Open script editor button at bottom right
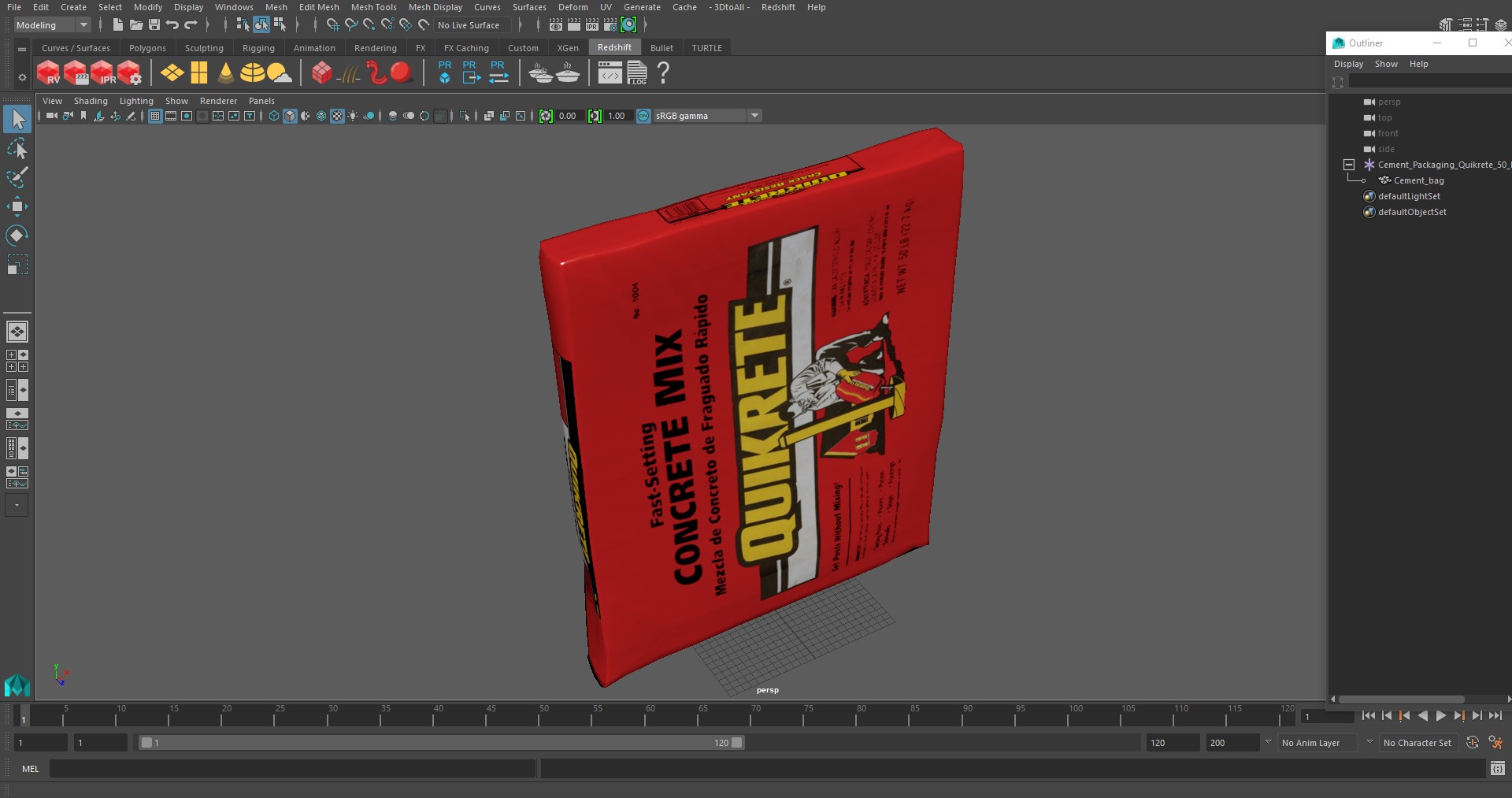 pos(1498,768)
